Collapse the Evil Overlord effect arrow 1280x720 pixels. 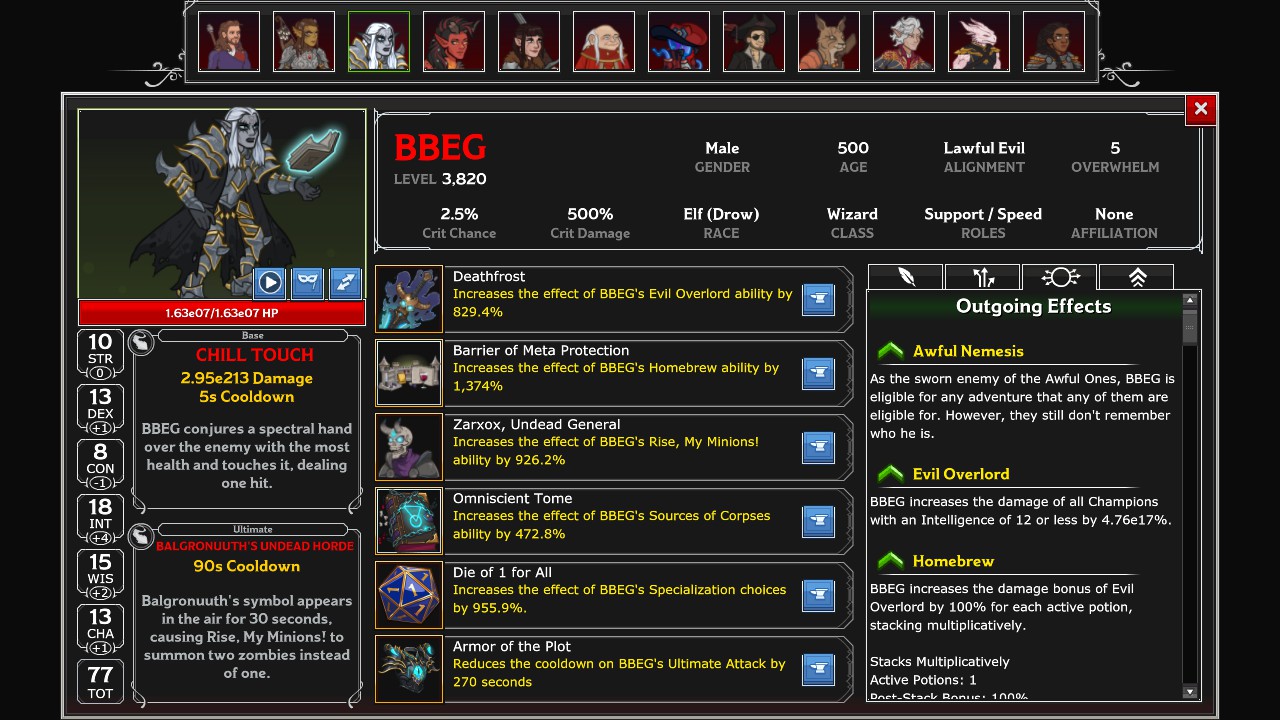[890, 474]
